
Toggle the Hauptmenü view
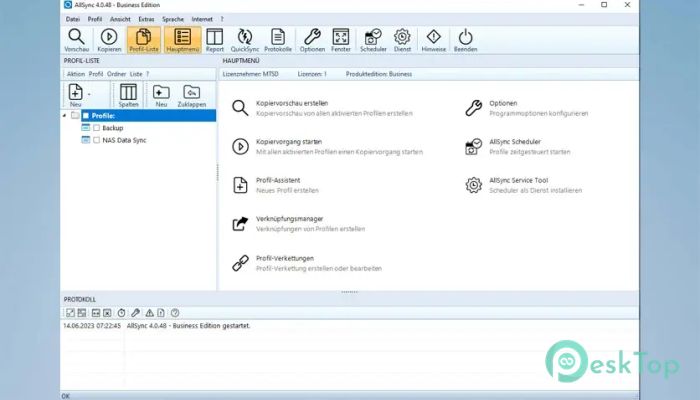(183, 40)
